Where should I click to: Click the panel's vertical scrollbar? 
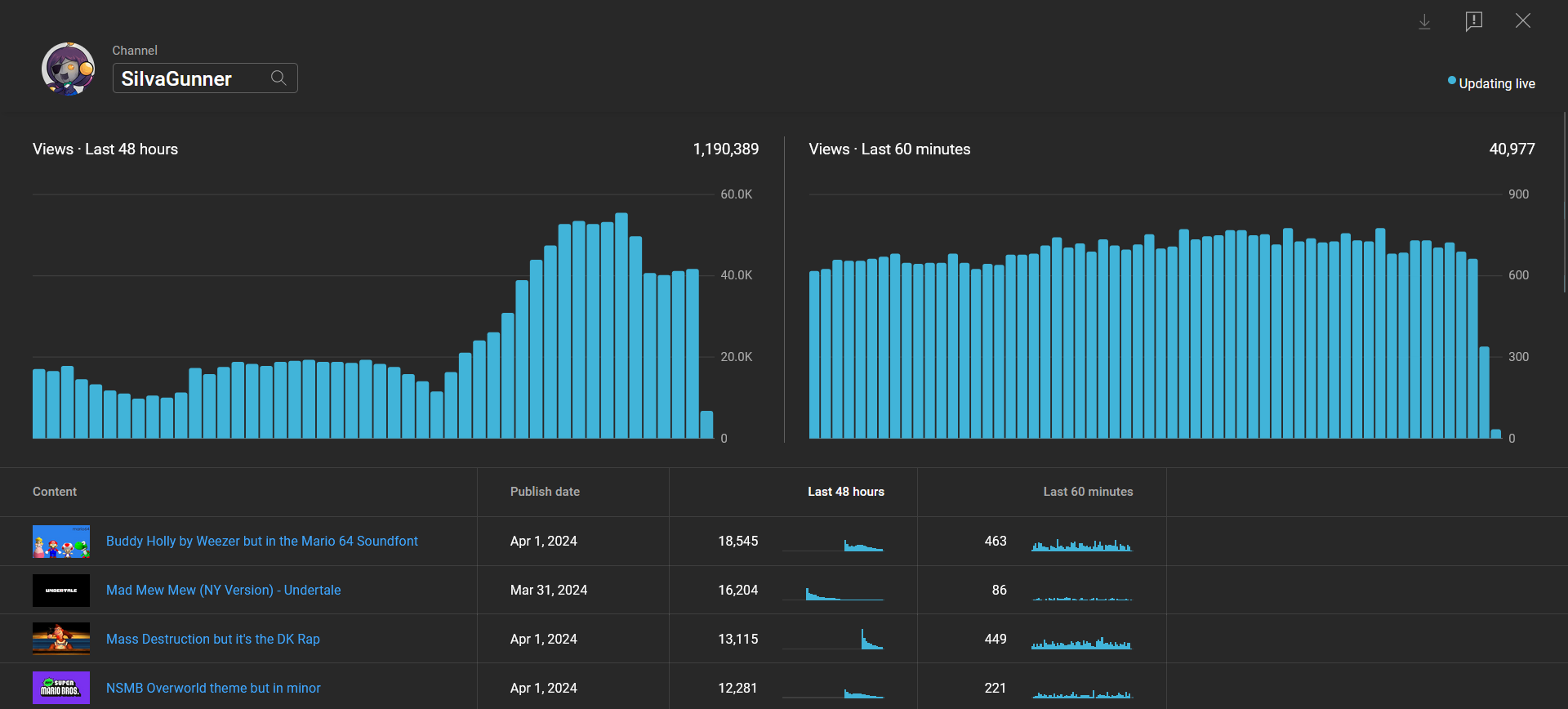(x=1565, y=203)
